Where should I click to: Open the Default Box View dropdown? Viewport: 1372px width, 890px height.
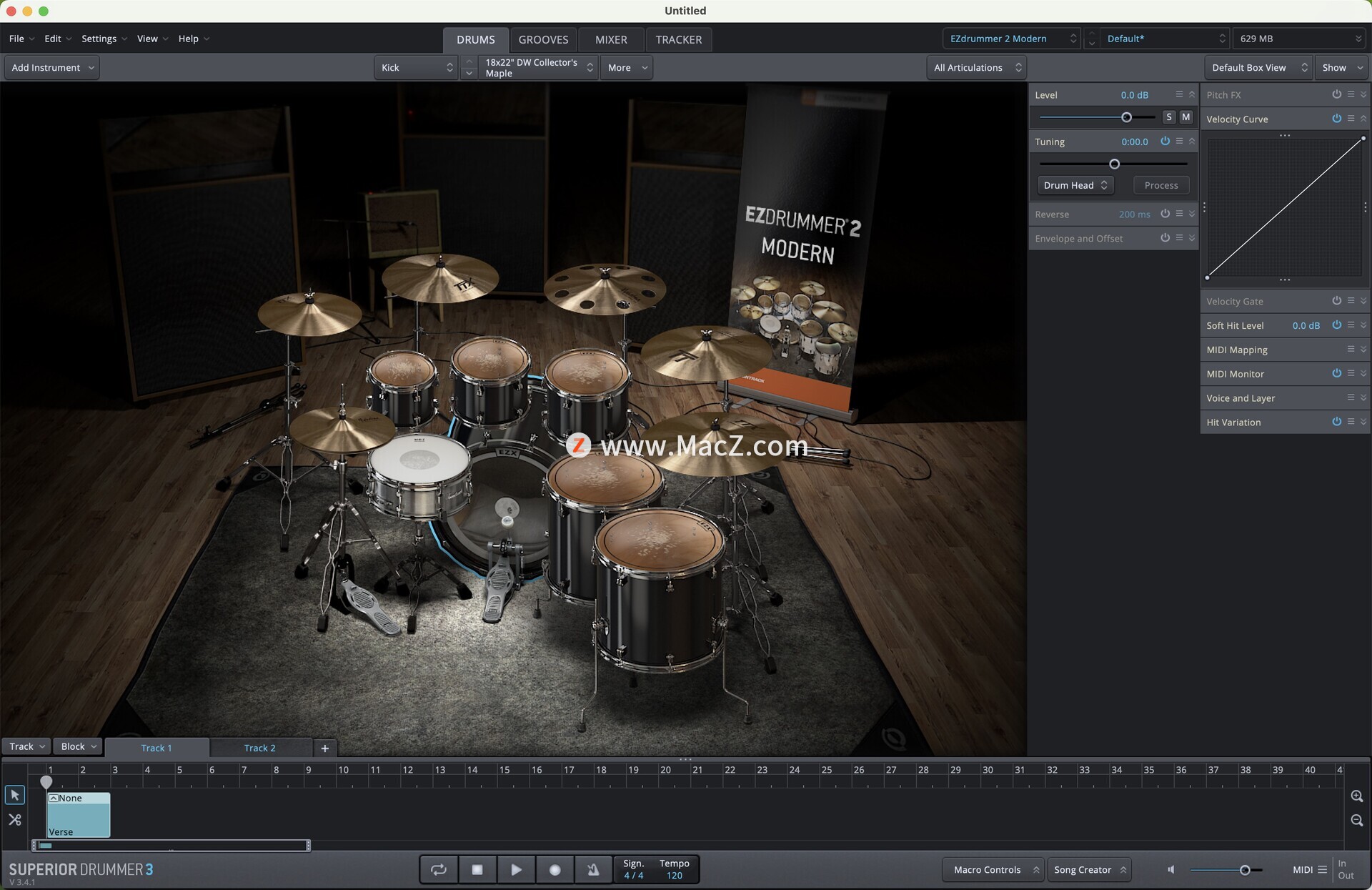1258,67
